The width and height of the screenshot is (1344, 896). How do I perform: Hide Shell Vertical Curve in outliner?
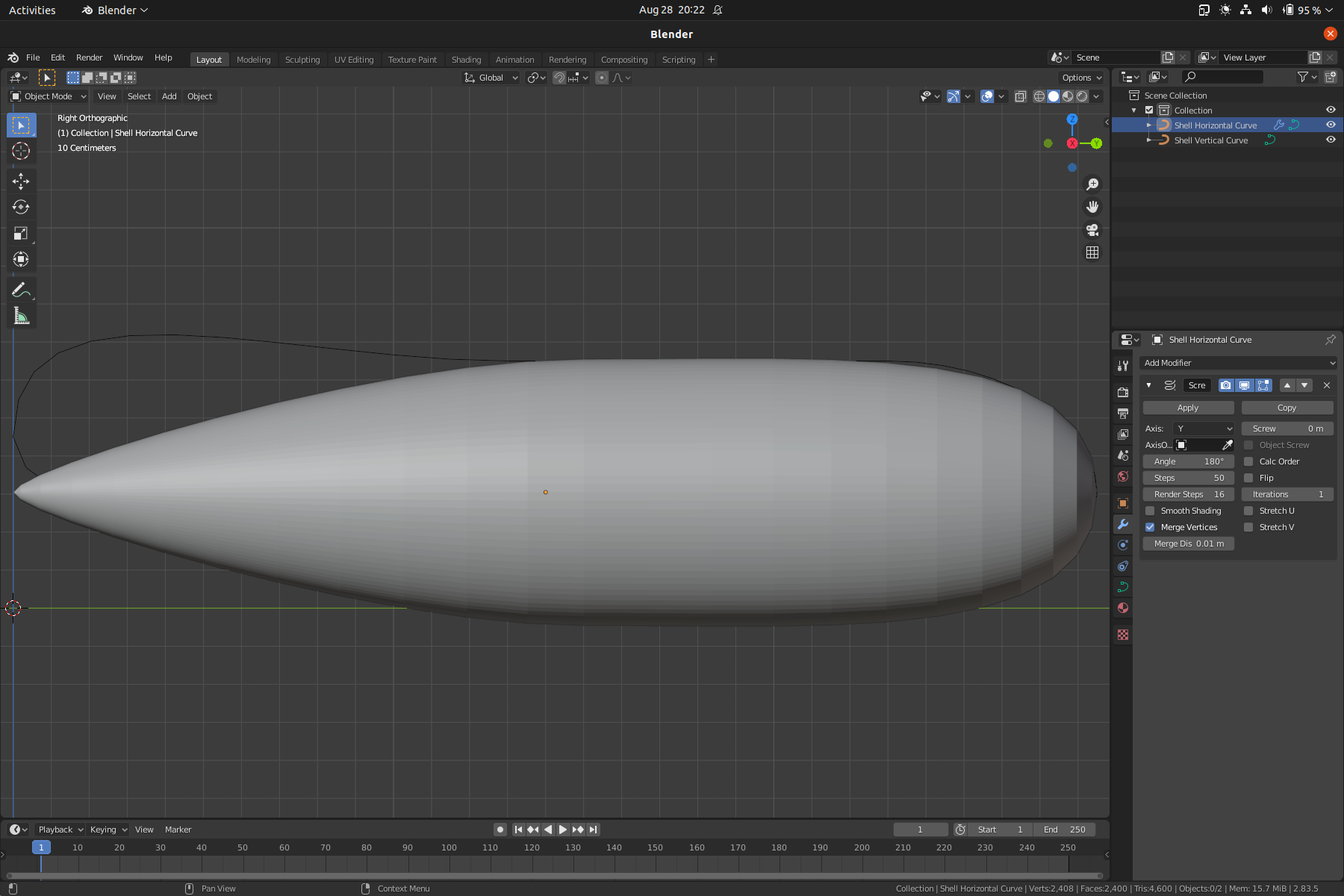[1331, 140]
